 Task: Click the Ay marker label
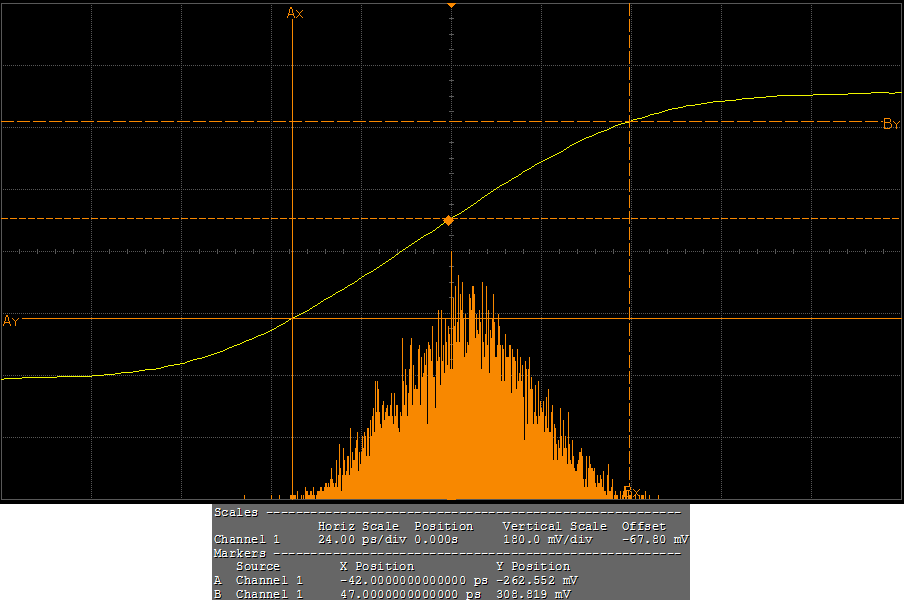12,321
